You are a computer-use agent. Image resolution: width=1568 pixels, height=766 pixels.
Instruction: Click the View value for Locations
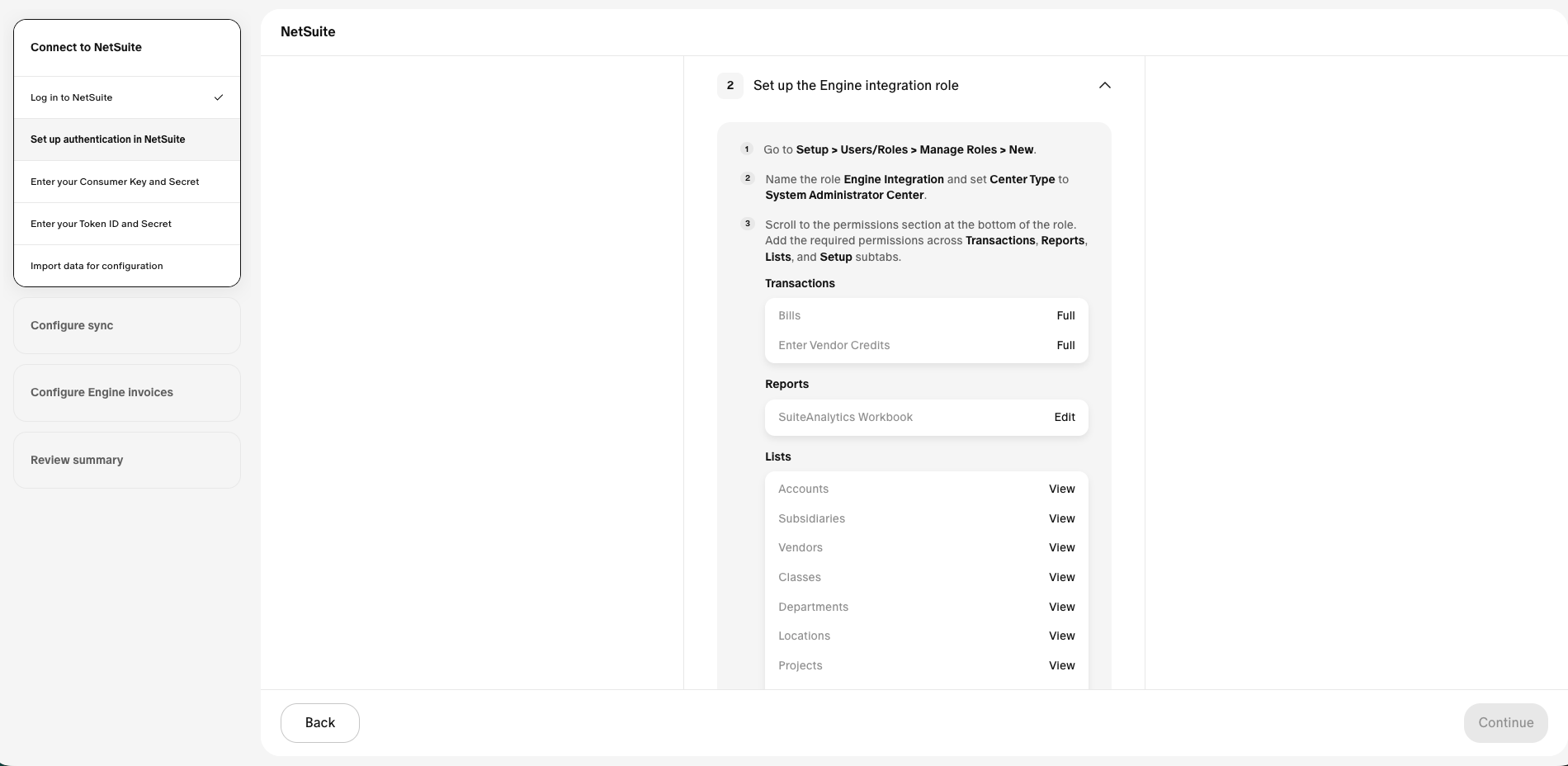pyautogui.click(x=1062, y=636)
